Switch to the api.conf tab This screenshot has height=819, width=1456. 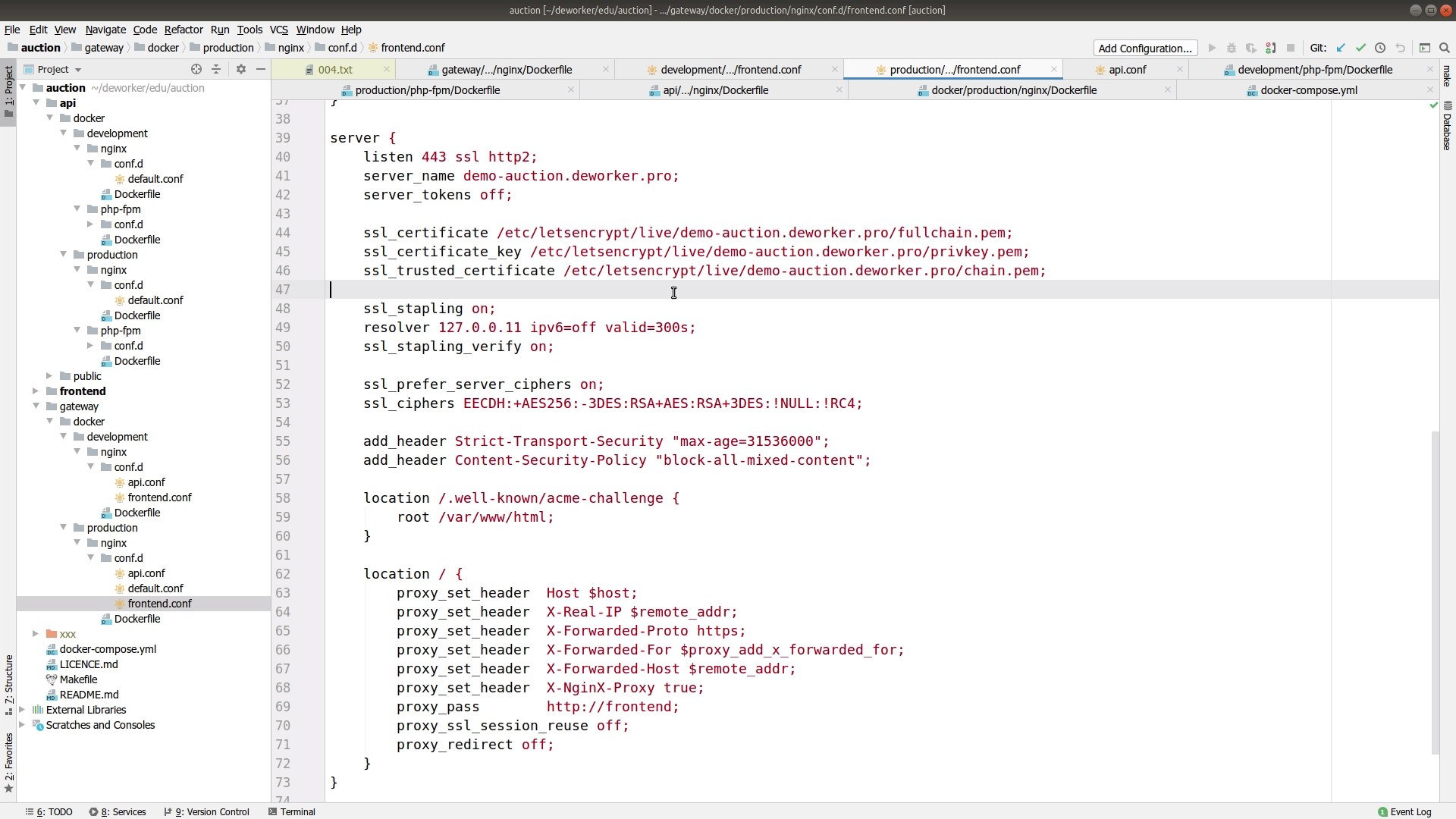[1126, 69]
